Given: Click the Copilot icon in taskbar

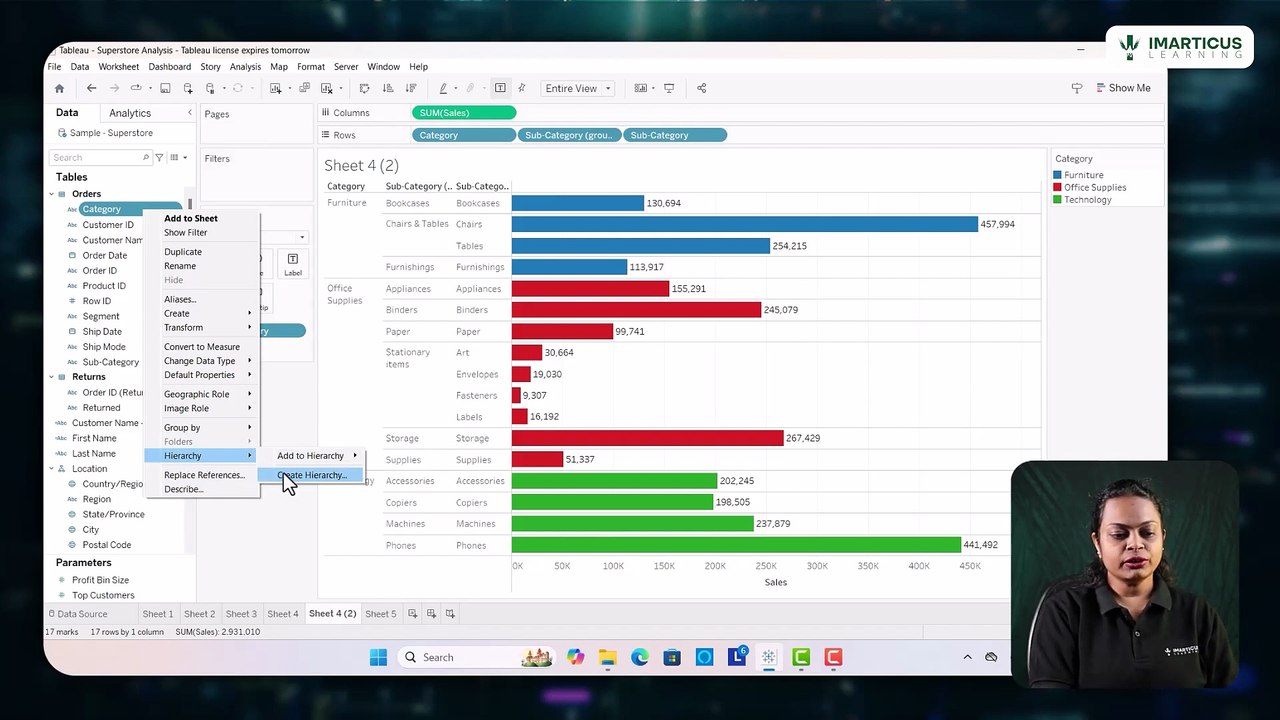Looking at the screenshot, I should coord(575,657).
